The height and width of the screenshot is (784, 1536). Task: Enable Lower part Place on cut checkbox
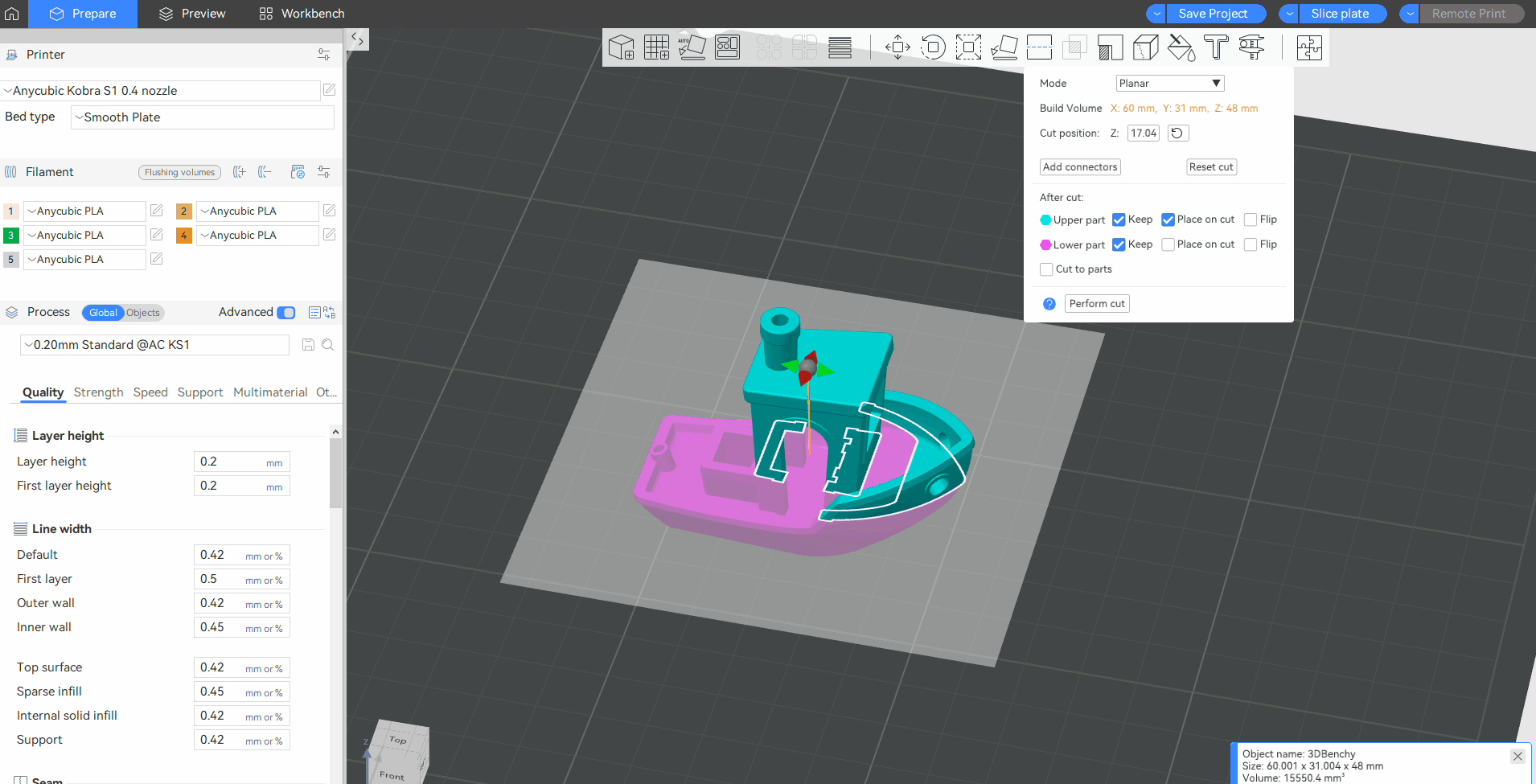tap(1168, 244)
